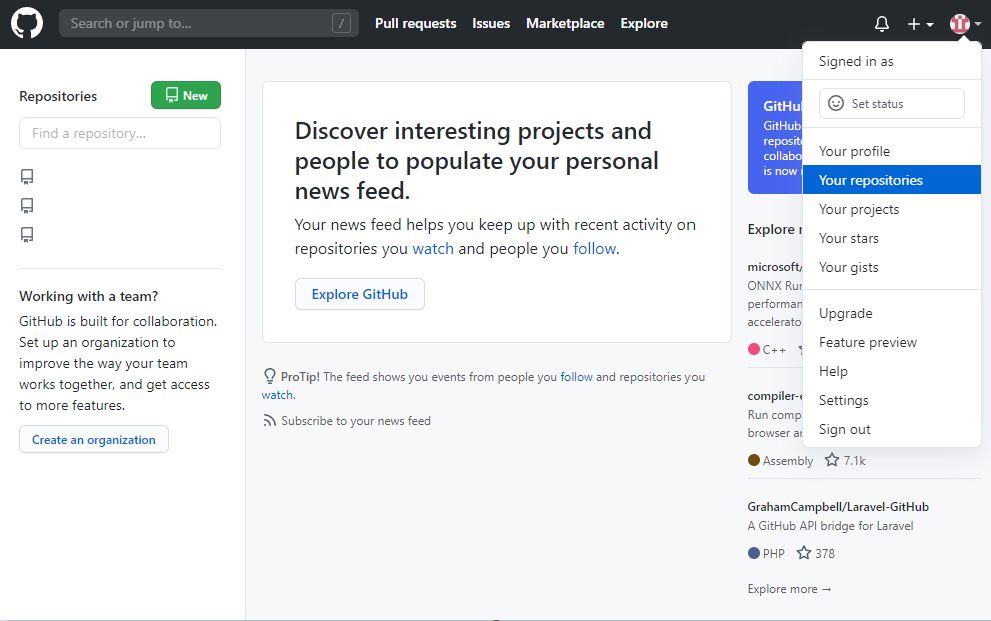Click the RSS feed icon
The height and width of the screenshot is (621, 991).
[x=270, y=421]
